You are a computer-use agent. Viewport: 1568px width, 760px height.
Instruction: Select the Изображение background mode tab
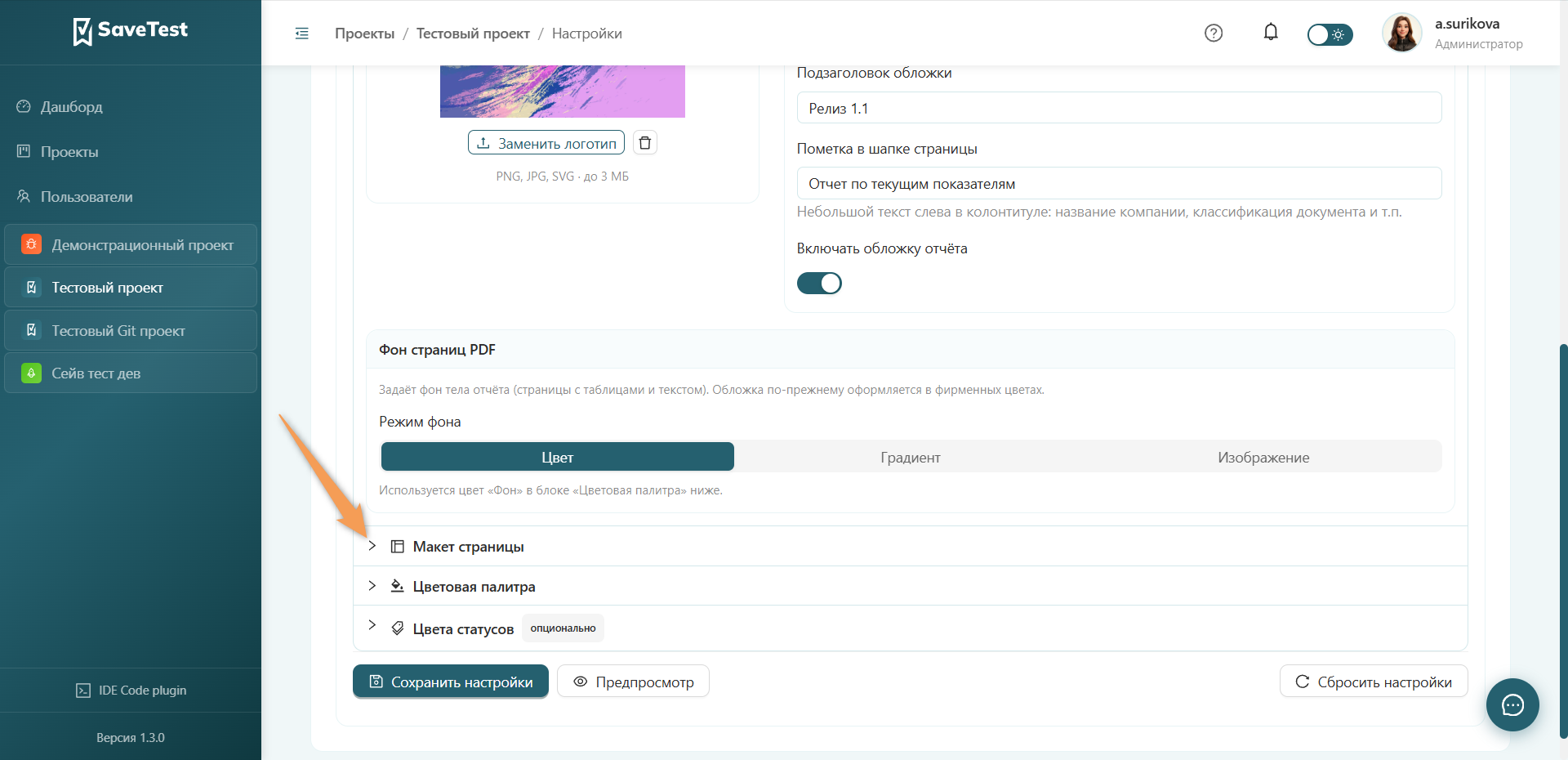[x=1263, y=457]
